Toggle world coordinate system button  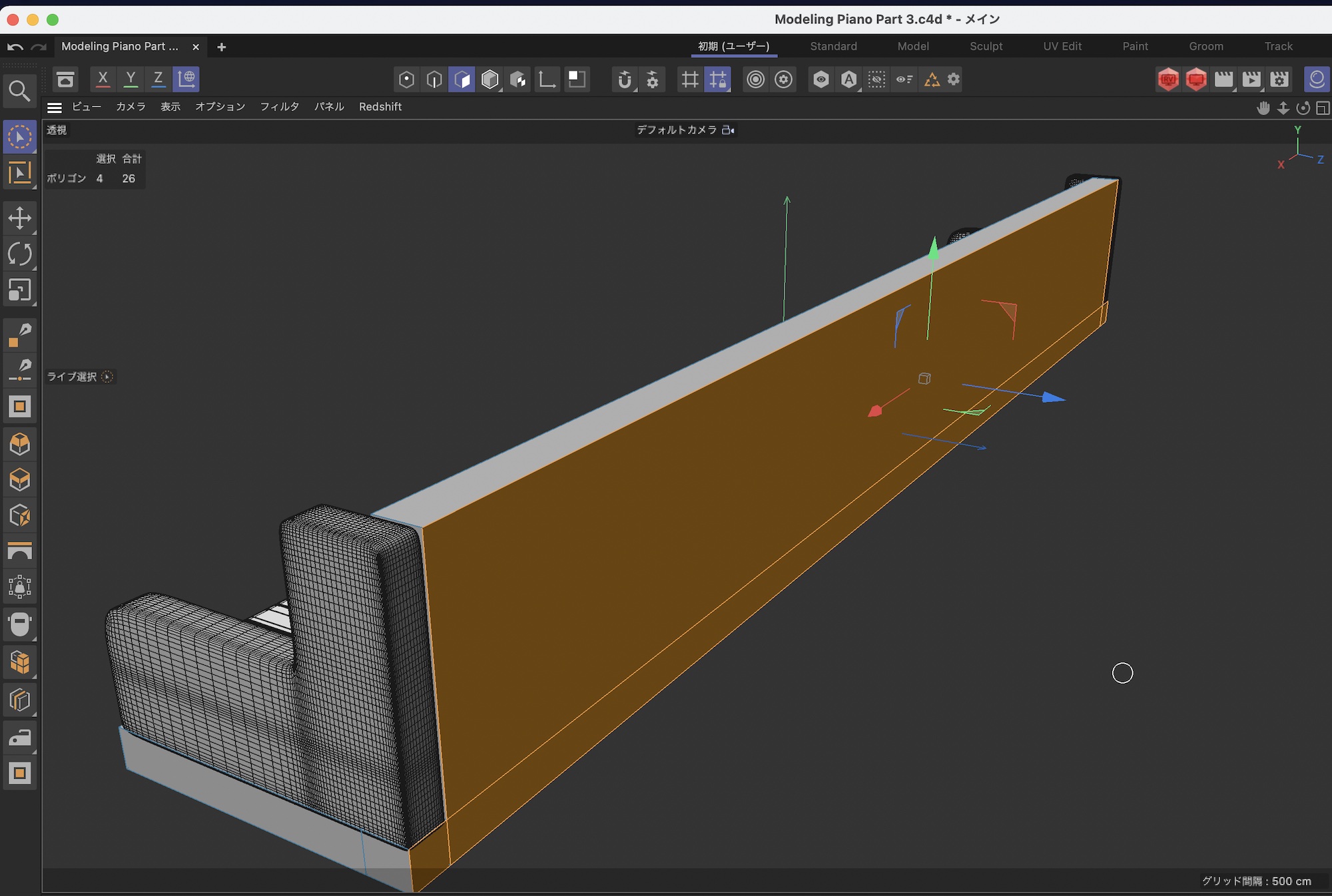pyautogui.click(x=186, y=79)
